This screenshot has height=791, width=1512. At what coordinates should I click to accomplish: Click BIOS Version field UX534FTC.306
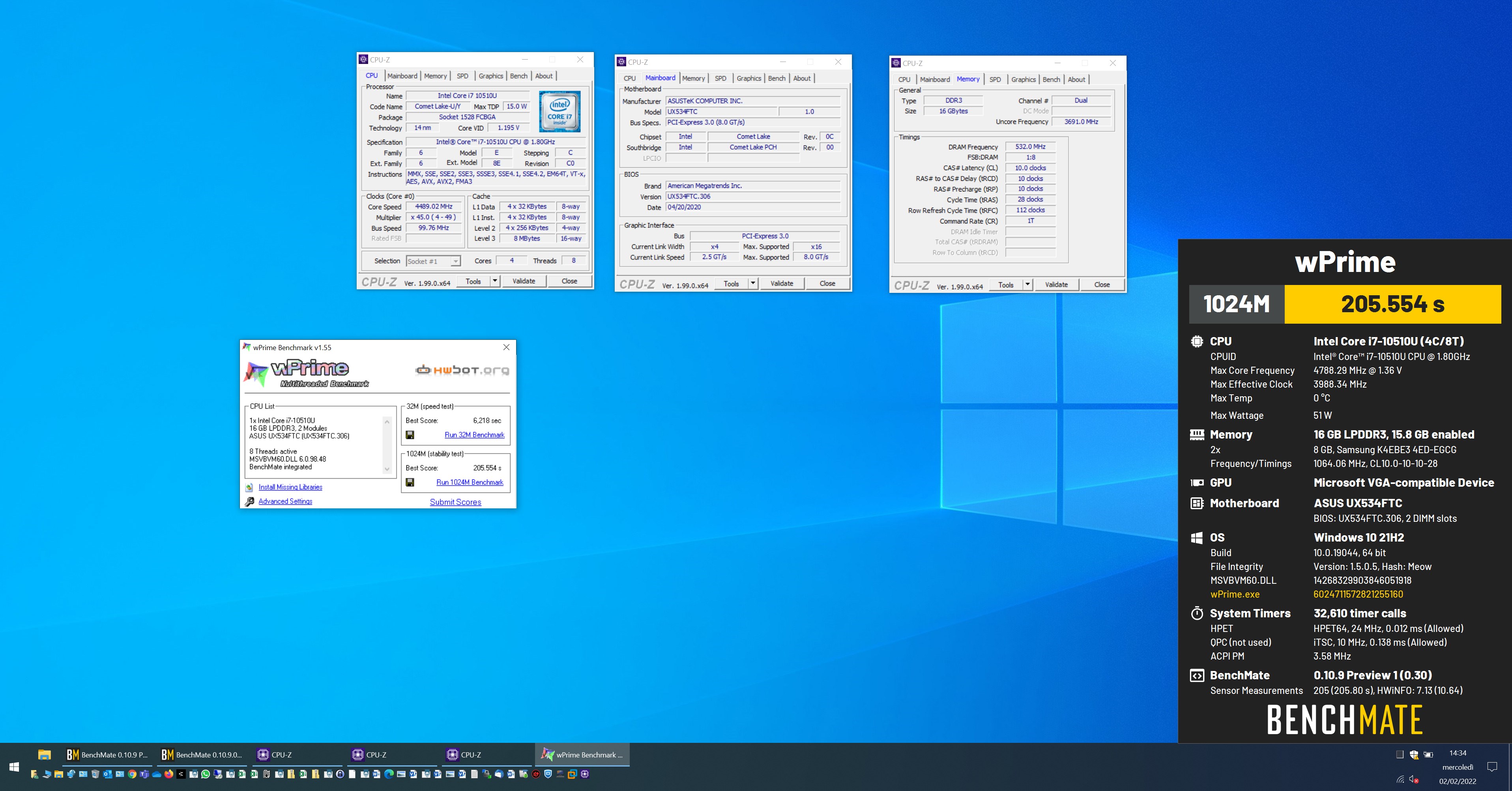[753, 197]
